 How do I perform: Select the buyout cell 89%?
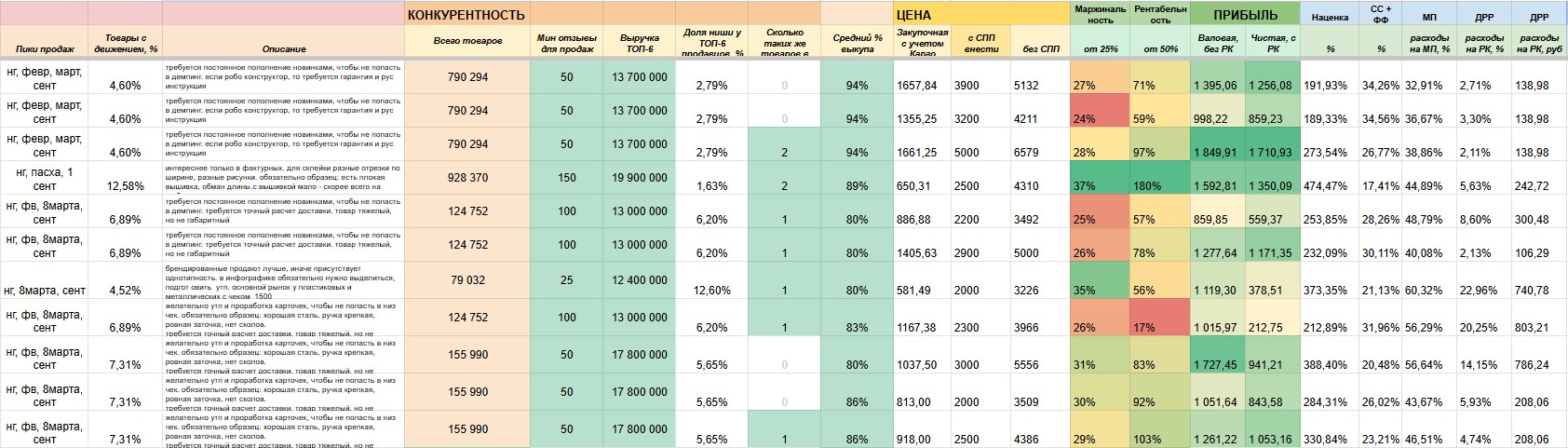click(x=858, y=177)
